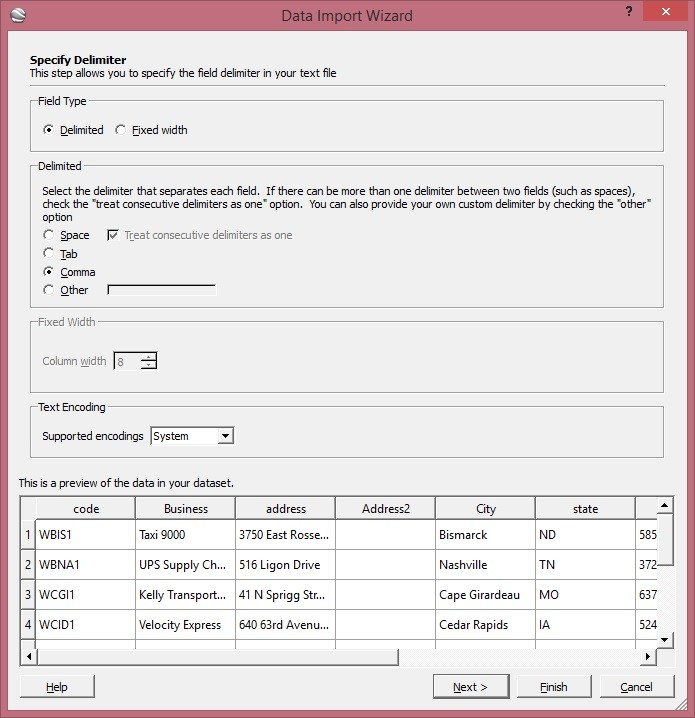Click the Bismarck city cell

click(485, 534)
